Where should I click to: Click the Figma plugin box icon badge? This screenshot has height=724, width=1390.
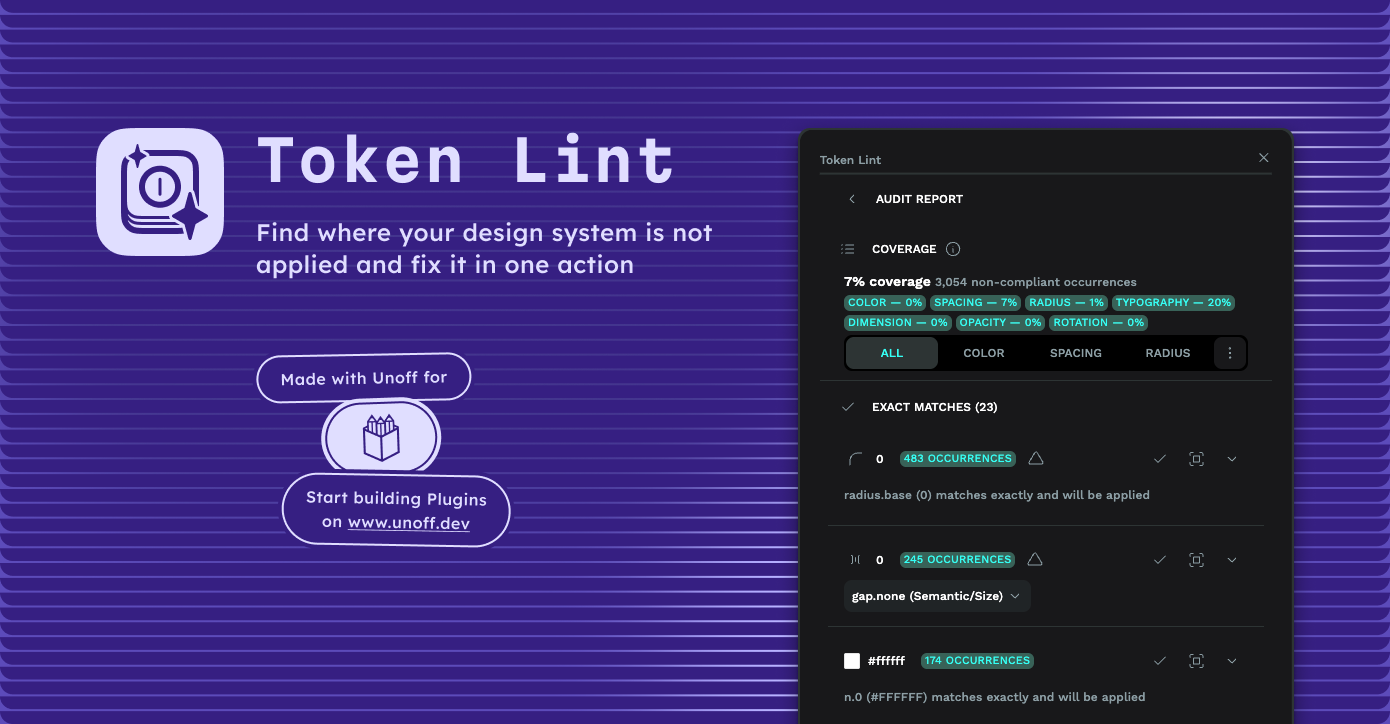(x=381, y=437)
